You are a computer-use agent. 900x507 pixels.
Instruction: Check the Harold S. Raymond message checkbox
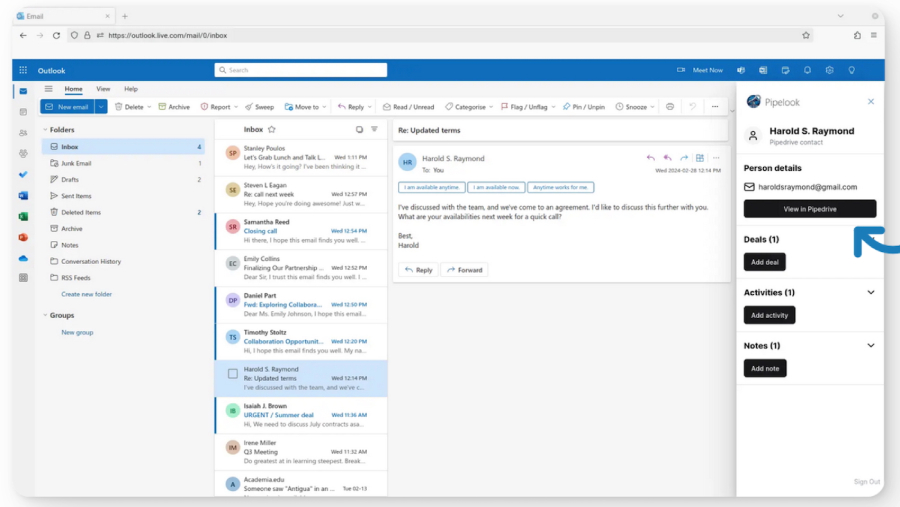232,374
